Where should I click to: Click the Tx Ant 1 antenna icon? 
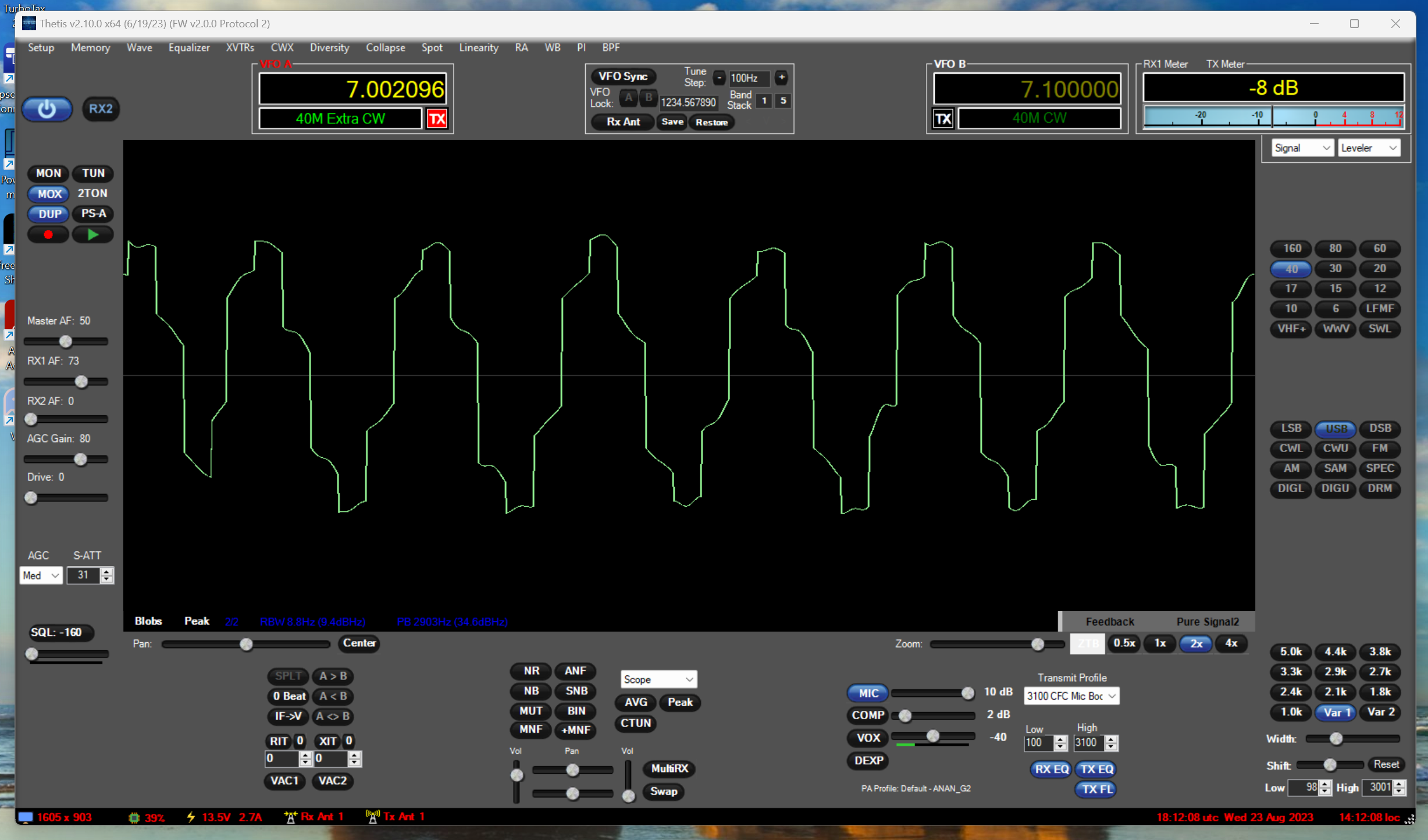373,817
